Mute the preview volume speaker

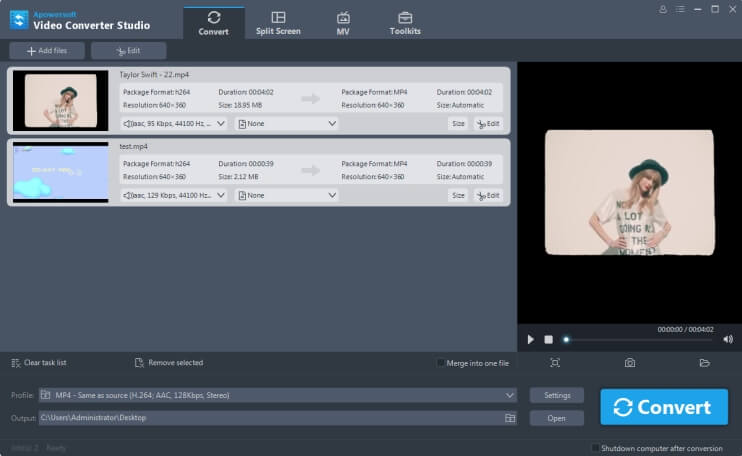click(728, 339)
